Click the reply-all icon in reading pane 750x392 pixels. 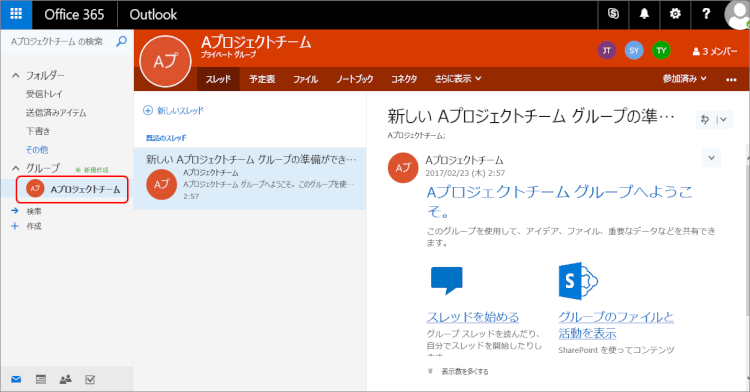pos(705,119)
